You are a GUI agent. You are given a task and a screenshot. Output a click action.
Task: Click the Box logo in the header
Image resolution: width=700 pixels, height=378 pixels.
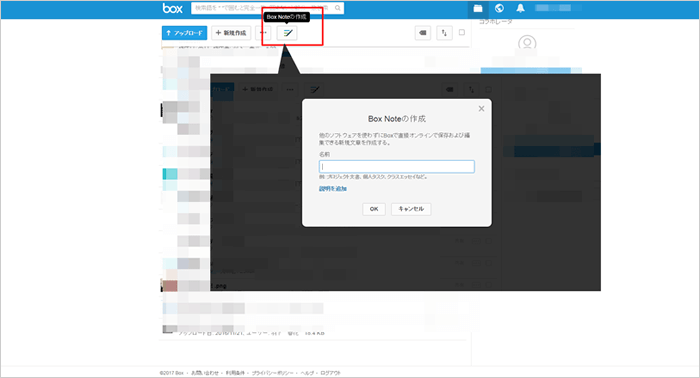[172, 8]
